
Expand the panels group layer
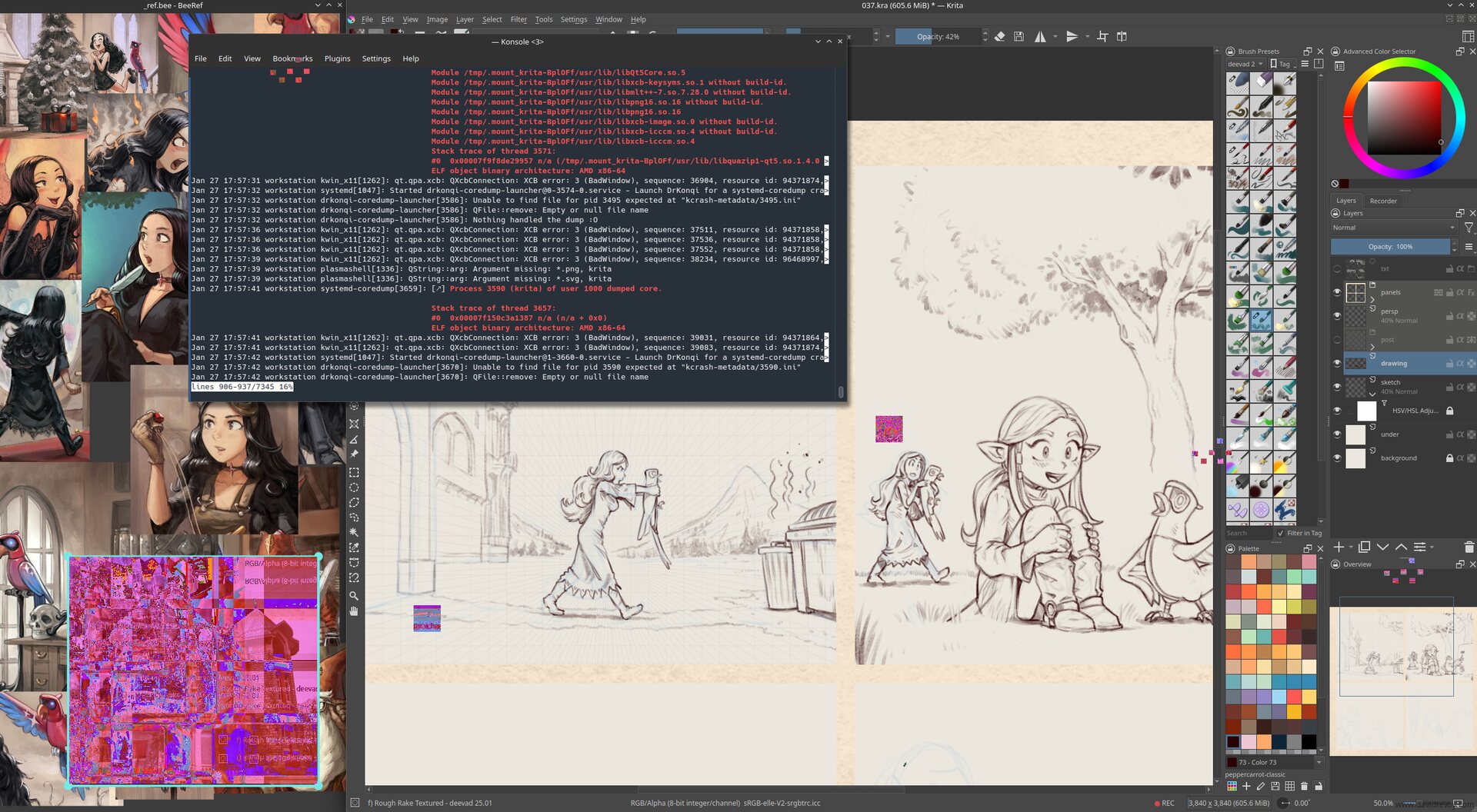point(1372,300)
